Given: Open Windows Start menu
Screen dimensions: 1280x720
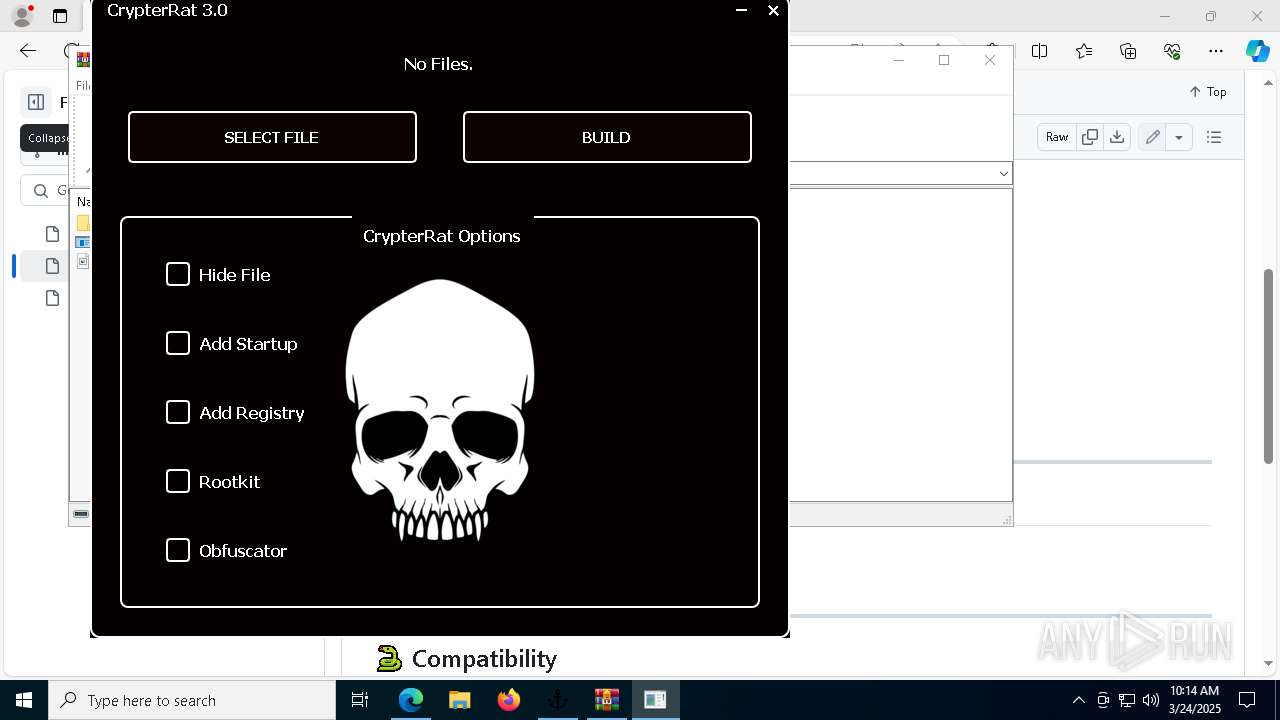Looking at the screenshot, I should (x=24, y=700).
